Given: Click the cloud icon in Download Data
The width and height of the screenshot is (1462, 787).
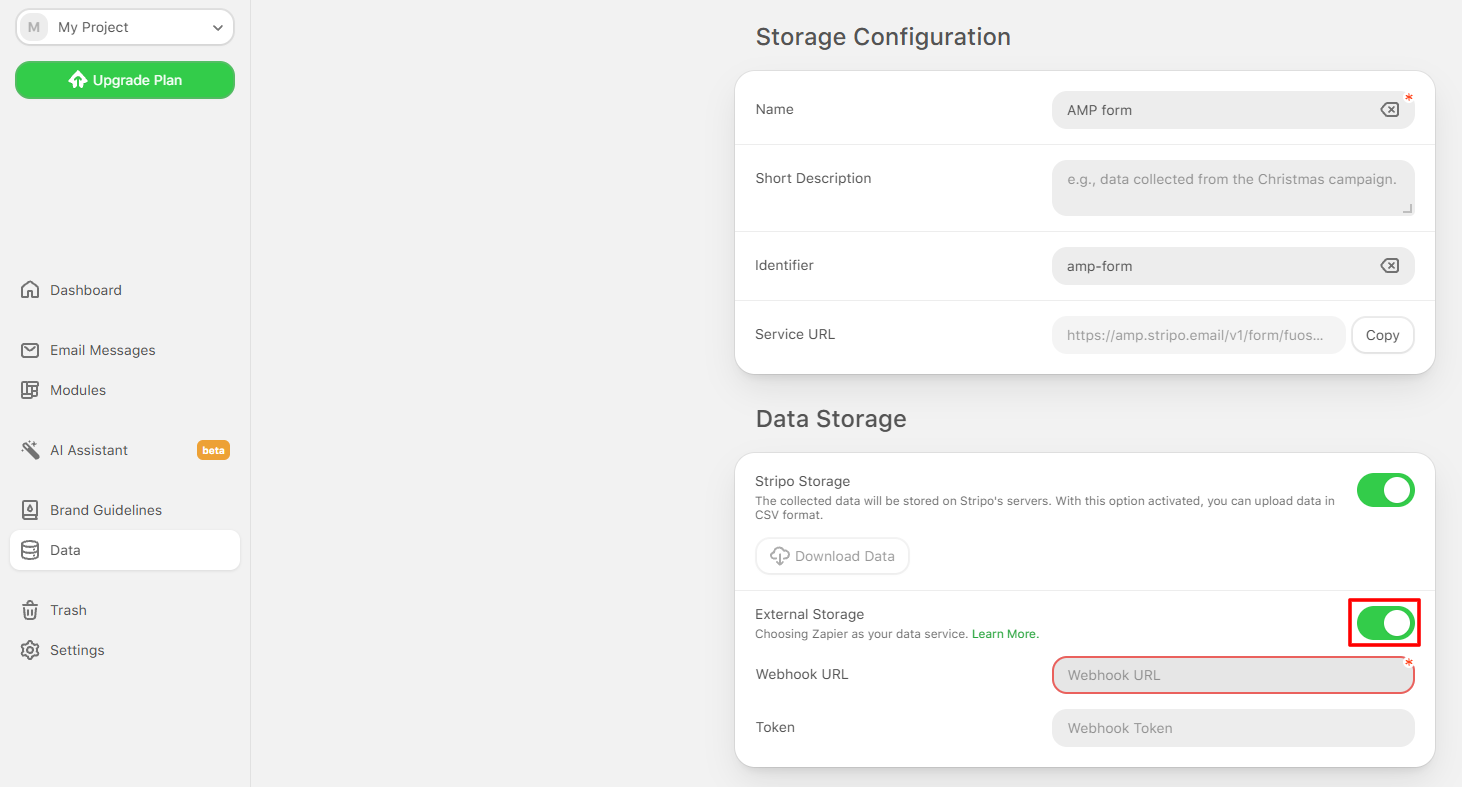Looking at the screenshot, I should coord(780,556).
